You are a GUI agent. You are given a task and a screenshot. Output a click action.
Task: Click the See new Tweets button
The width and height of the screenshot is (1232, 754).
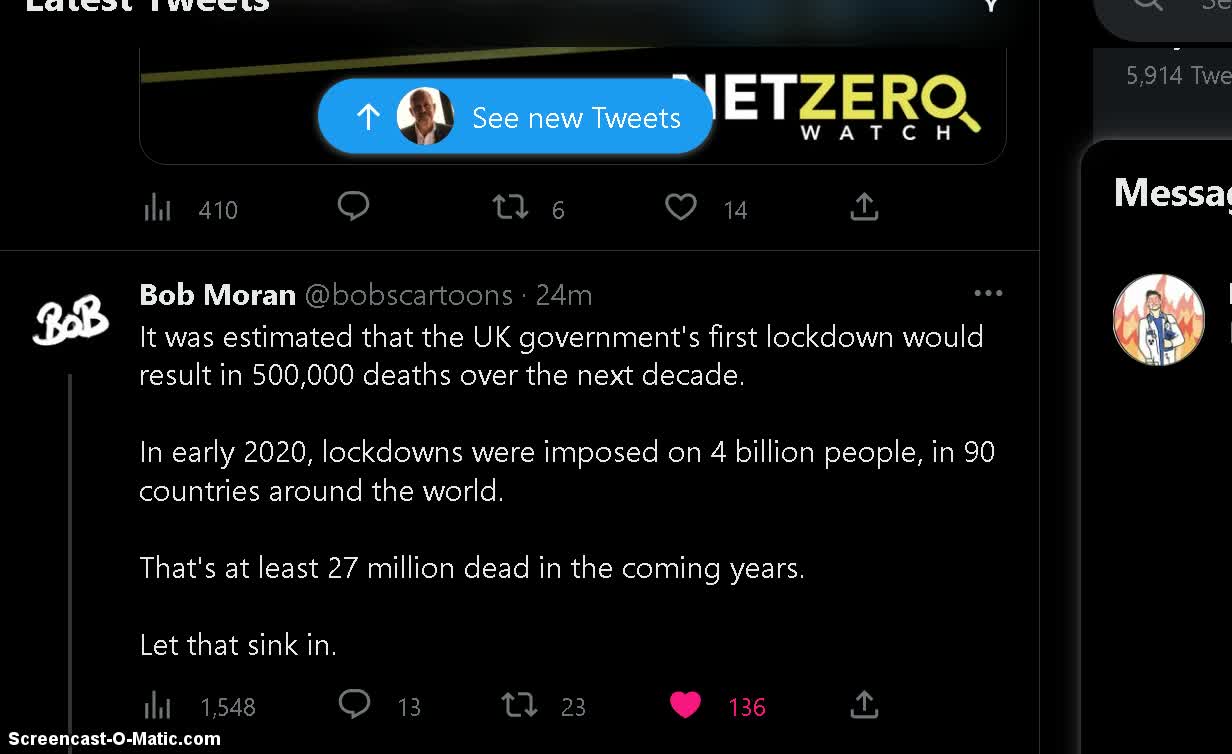point(515,117)
